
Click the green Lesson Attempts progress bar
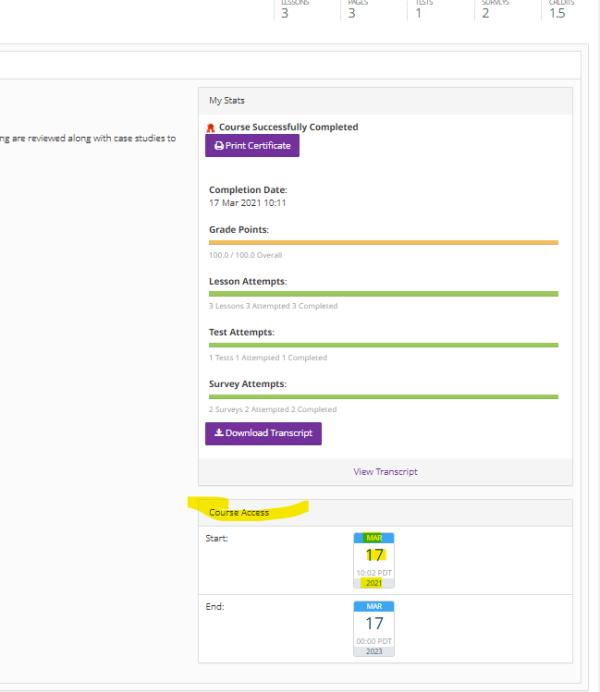coord(383,293)
